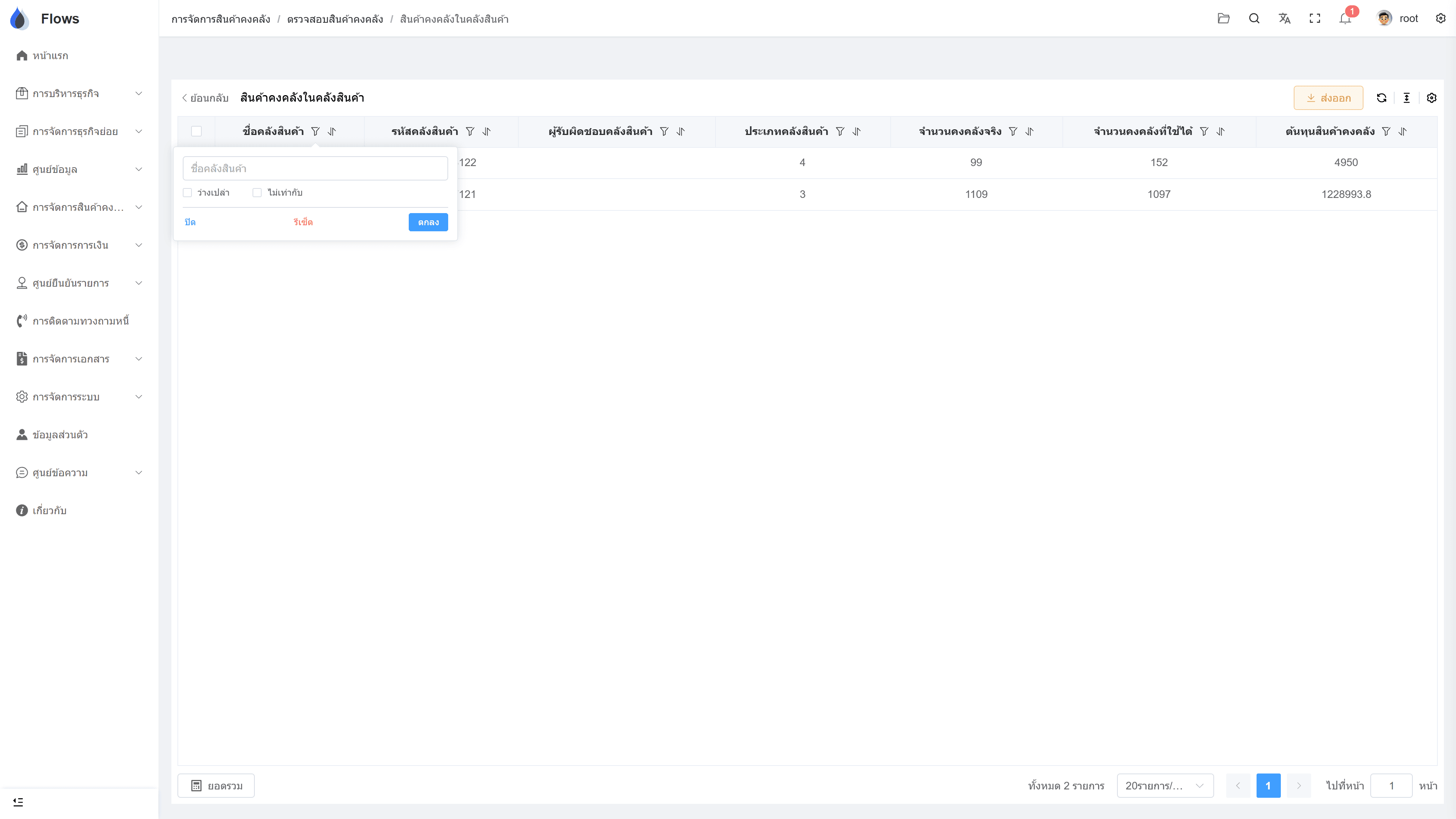Open the search icon in header
The height and width of the screenshot is (819, 1456).
tap(1254, 19)
